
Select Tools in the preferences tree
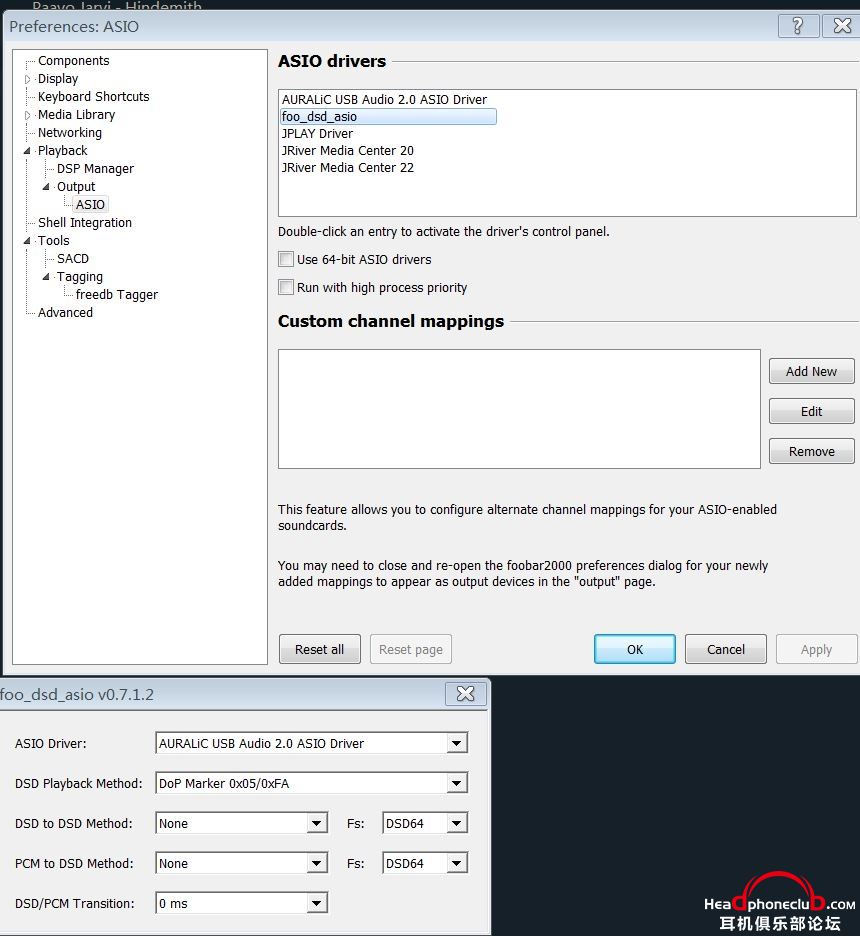54,241
